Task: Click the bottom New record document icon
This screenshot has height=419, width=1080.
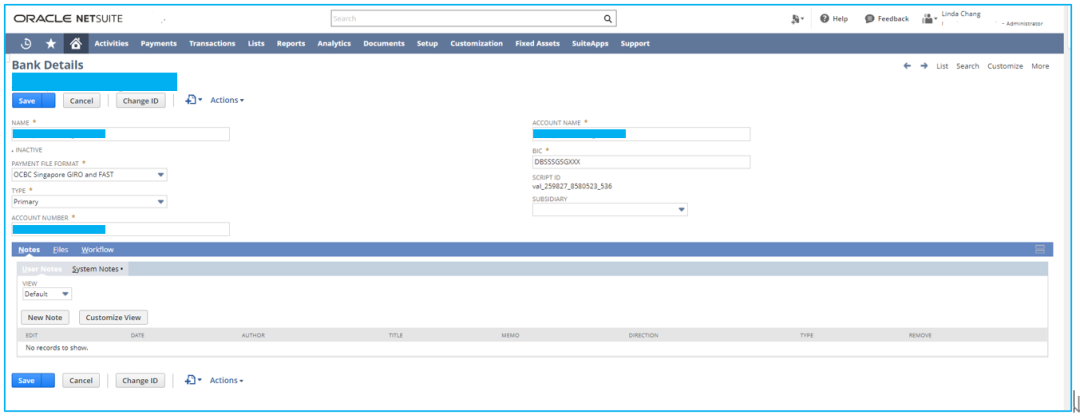Action: tap(193, 380)
